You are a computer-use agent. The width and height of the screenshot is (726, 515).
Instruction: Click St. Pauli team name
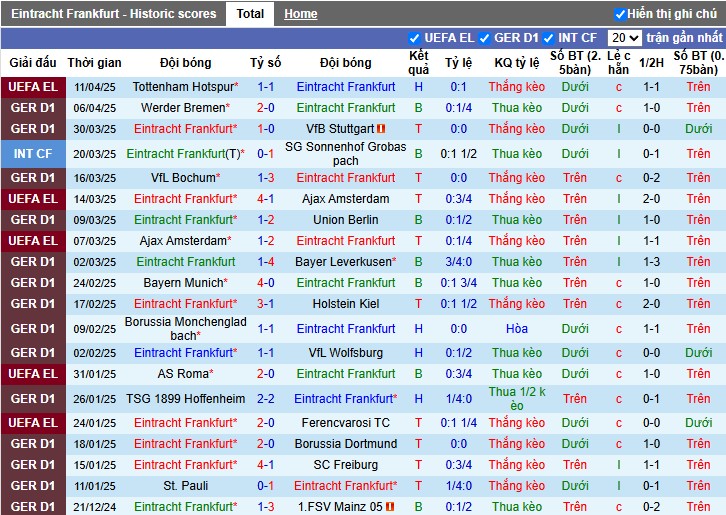pyautogui.click(x=185, y=486)
